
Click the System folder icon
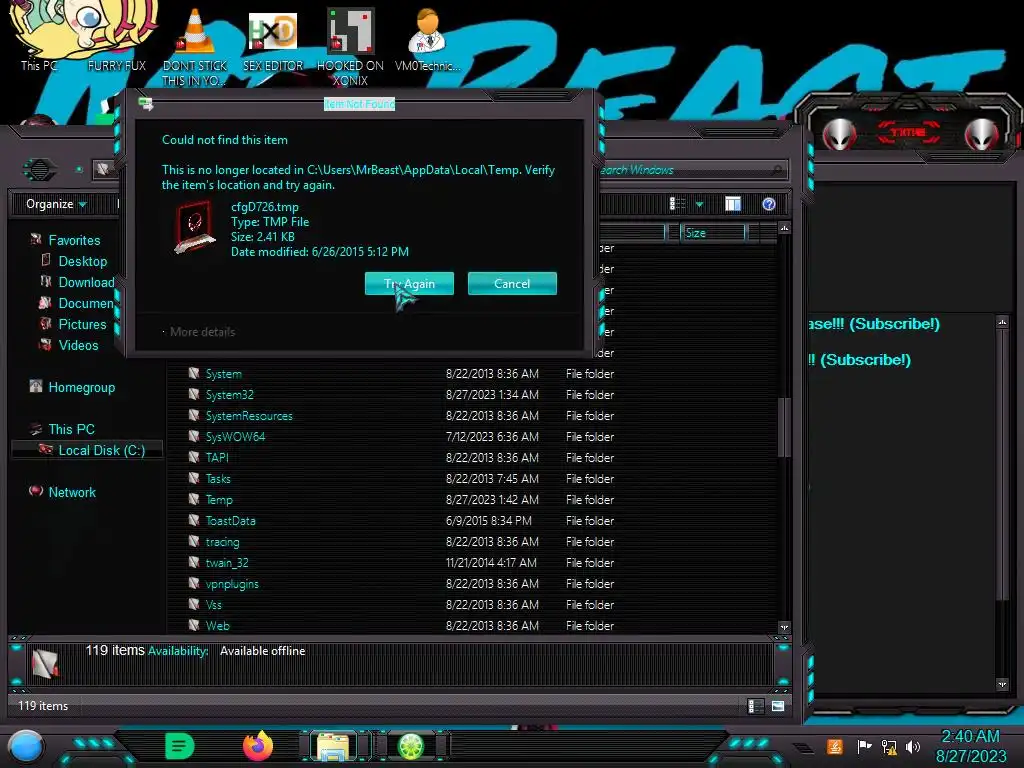click(x=194, y=374)
